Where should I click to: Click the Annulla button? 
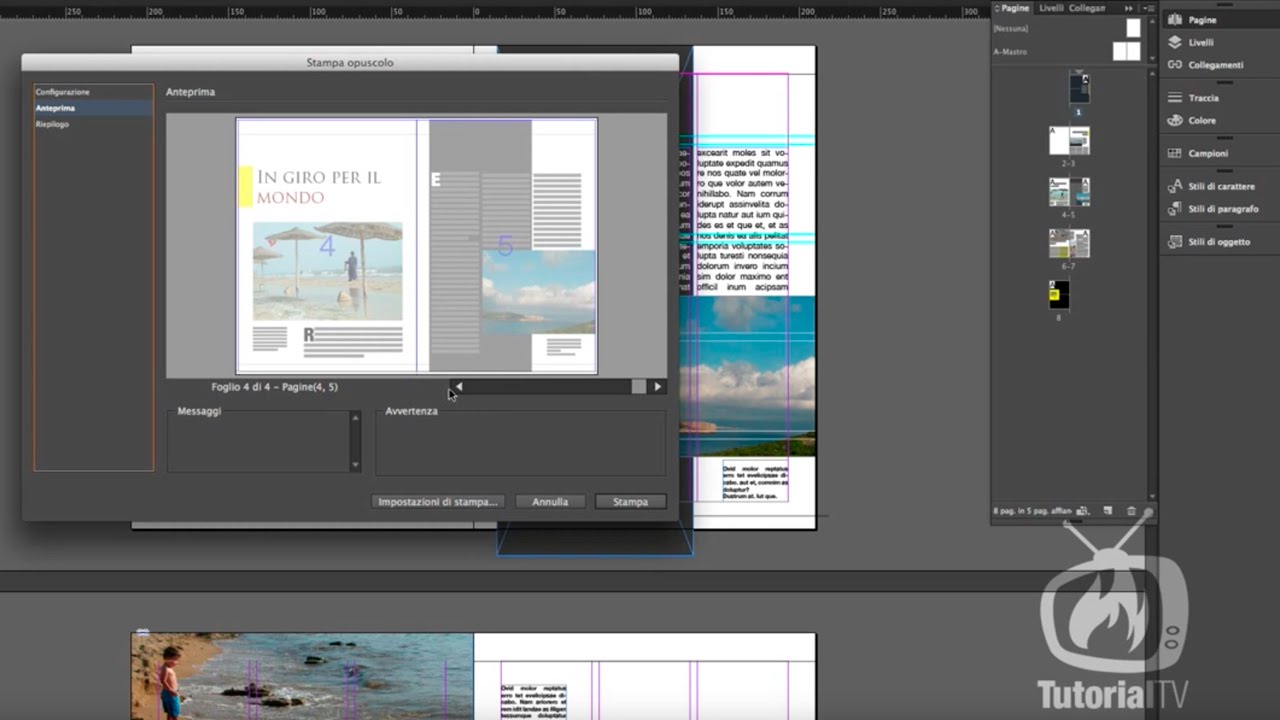pyautogui.click(x=550, y=502)
